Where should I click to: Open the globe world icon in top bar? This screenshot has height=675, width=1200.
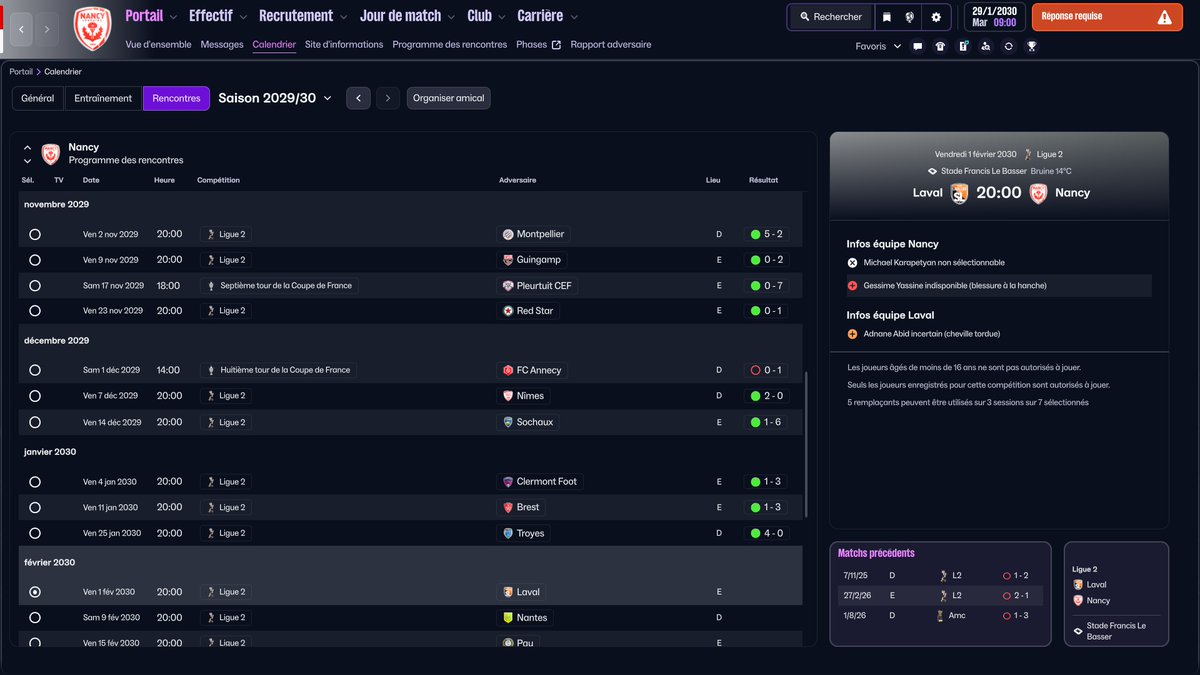pyautogui.click(x=910, y=17)
